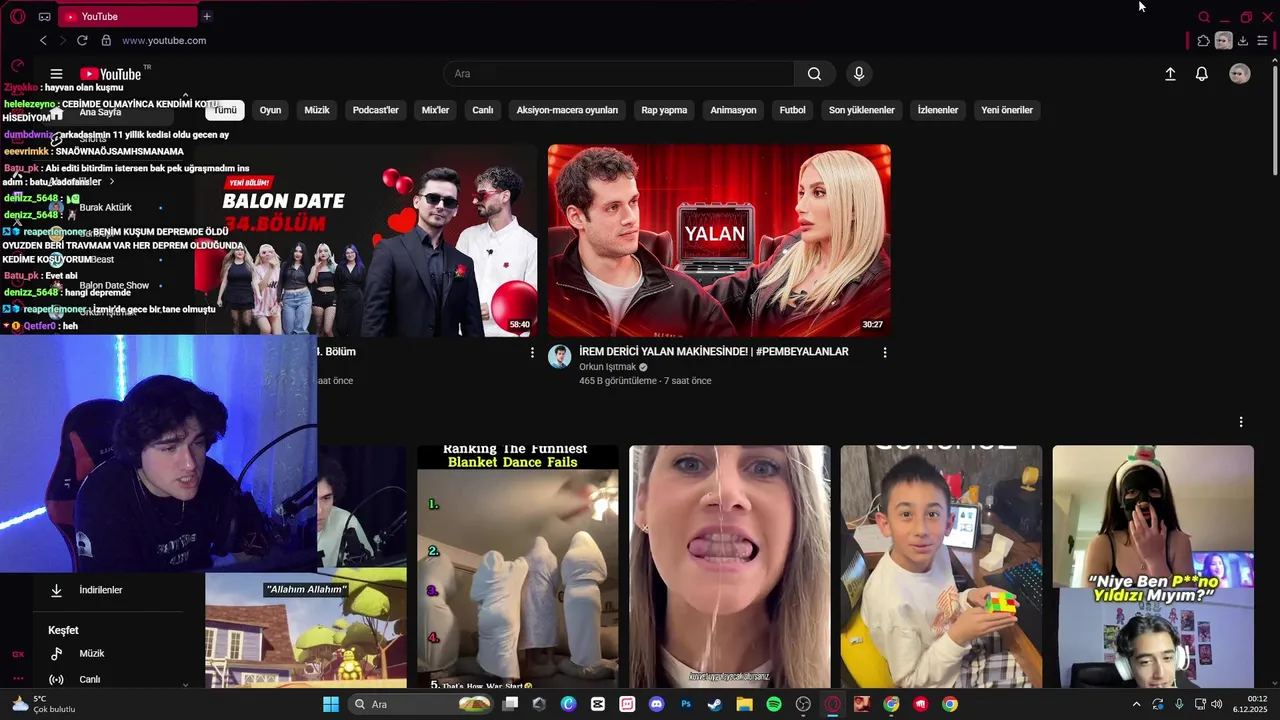Screen dimensions: 1280x720
Task: Click the YouTube search magnifier button
Action: click(814, 74)
